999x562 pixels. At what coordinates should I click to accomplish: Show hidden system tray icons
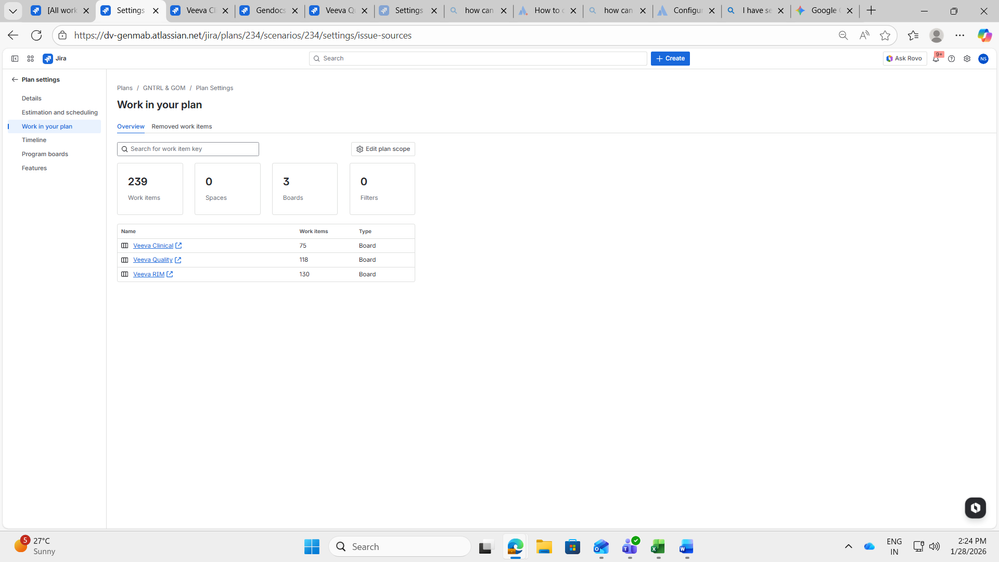(848, 547)
